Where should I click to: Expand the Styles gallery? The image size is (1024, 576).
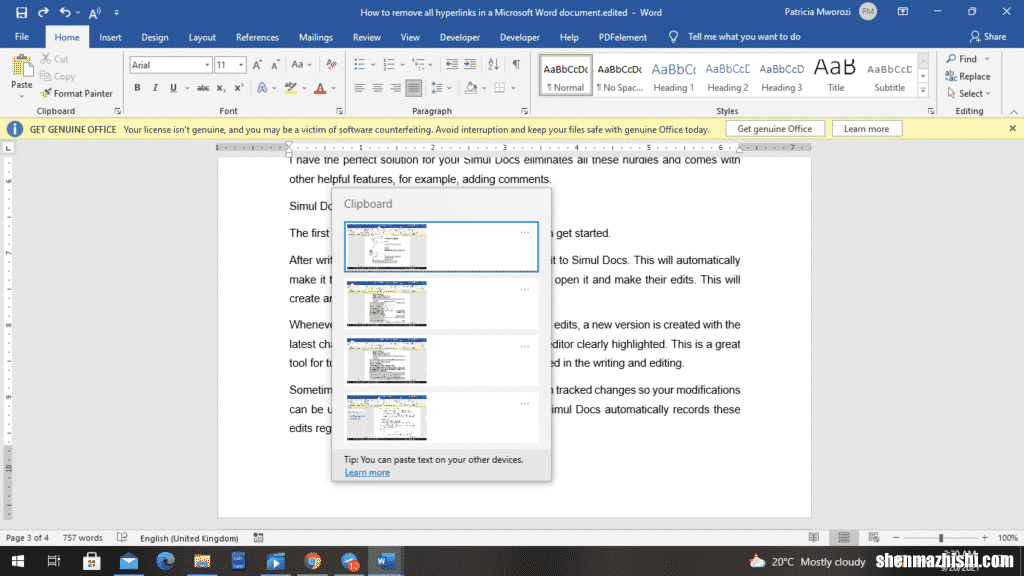point(923,91)
